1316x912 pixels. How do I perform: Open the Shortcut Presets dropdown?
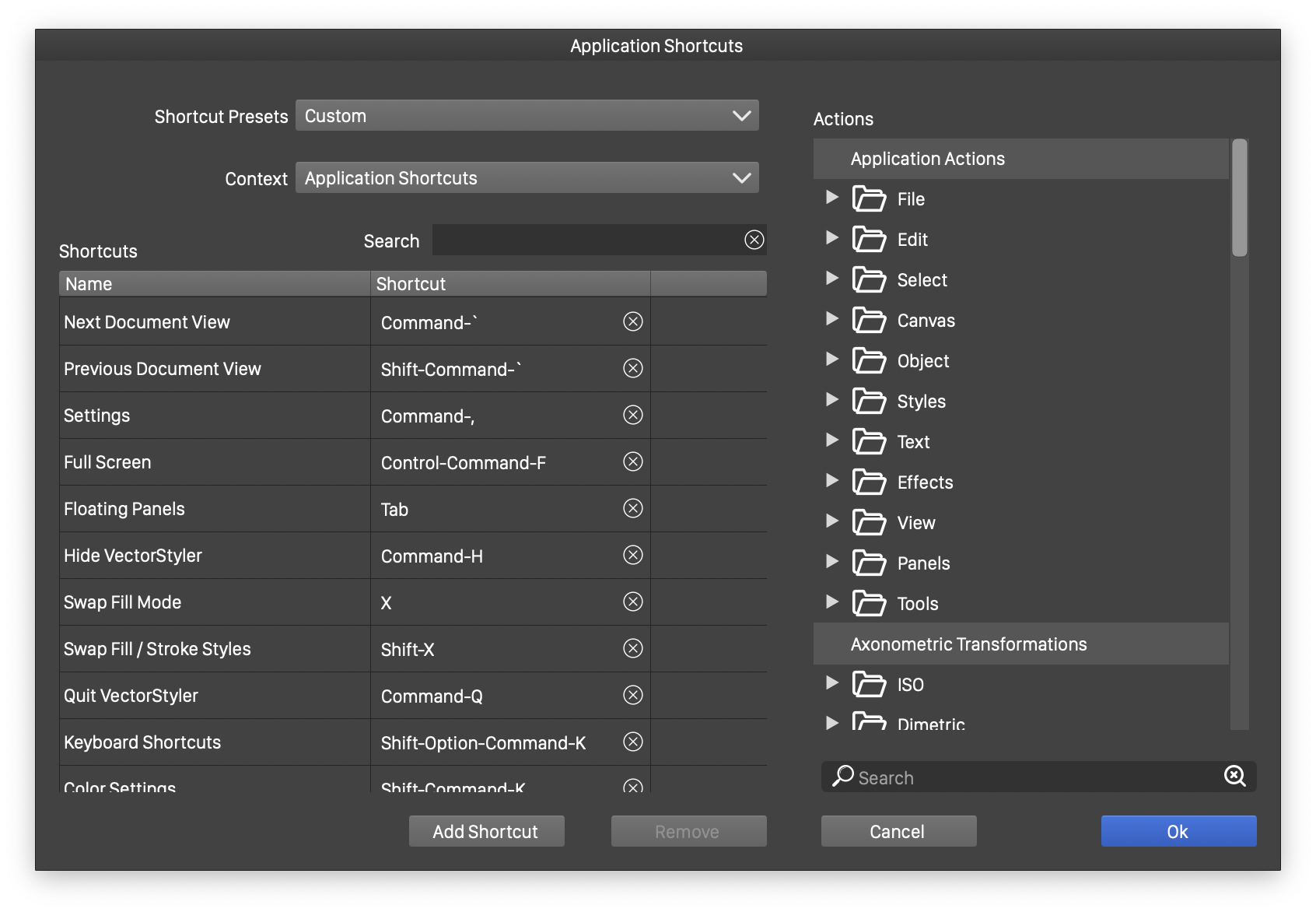pyautogui.click(x=527, y=116)
